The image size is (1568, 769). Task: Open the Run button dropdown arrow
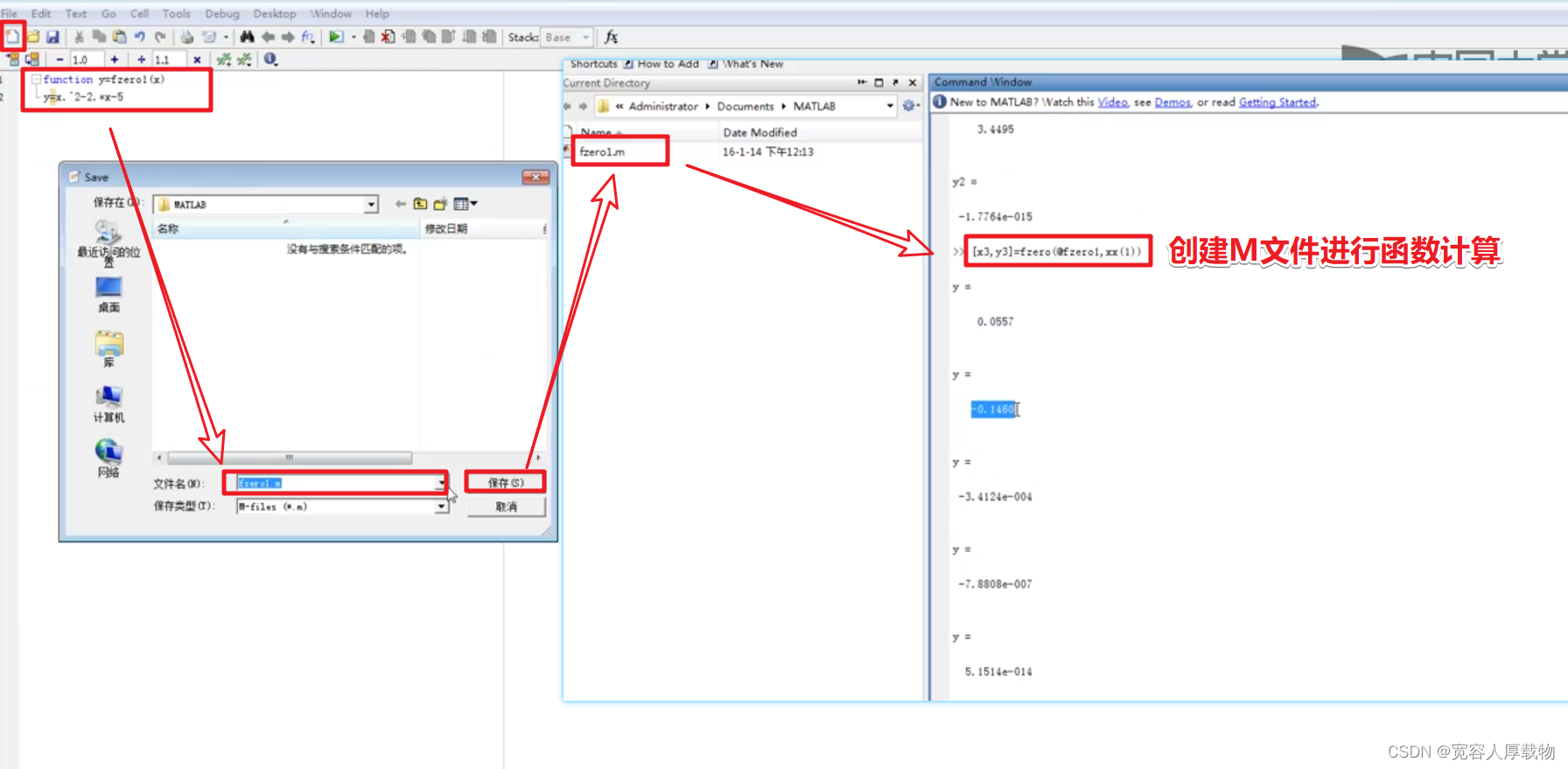click(353, 37)
